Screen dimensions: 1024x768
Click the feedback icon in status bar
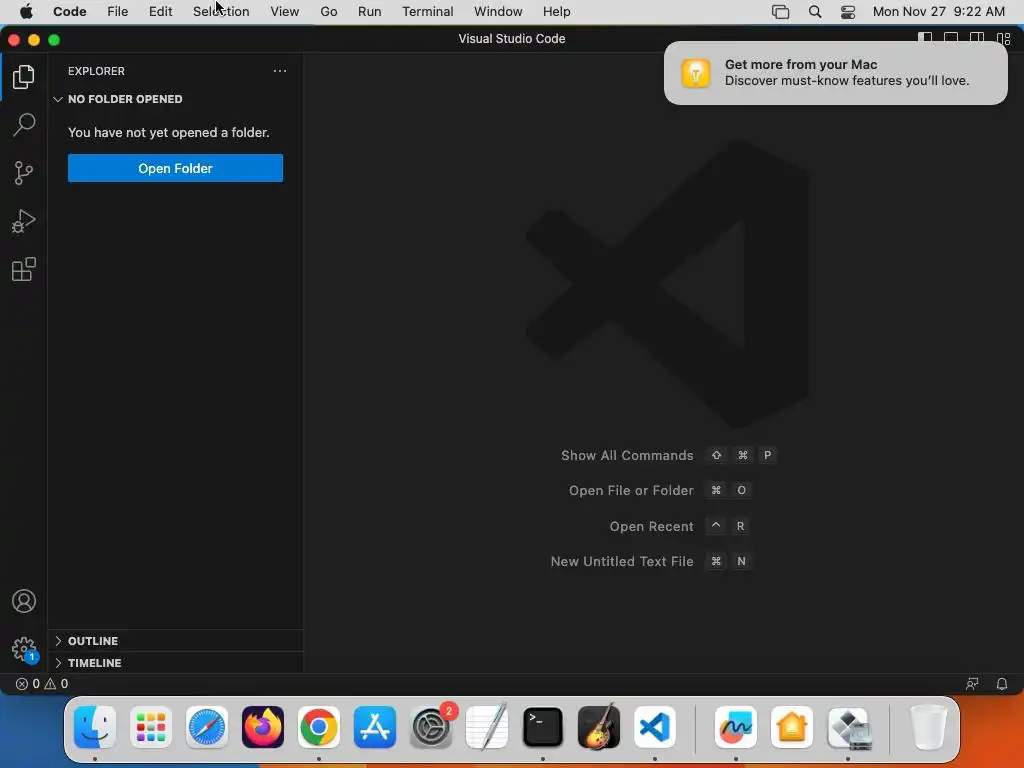pyautogui.click(x=972, y=684)
